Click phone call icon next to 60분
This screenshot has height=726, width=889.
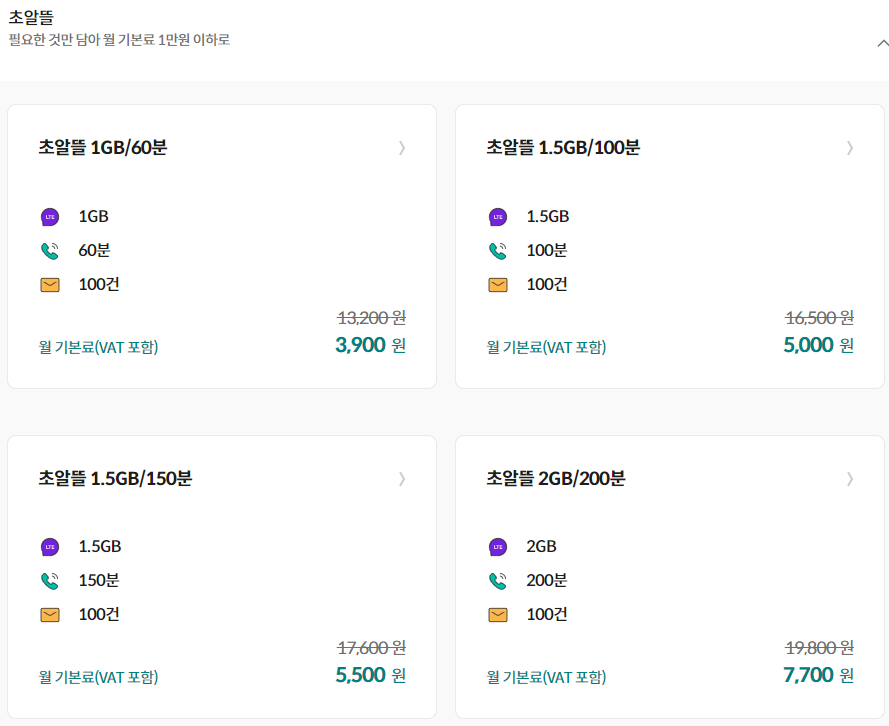[50, 251]
